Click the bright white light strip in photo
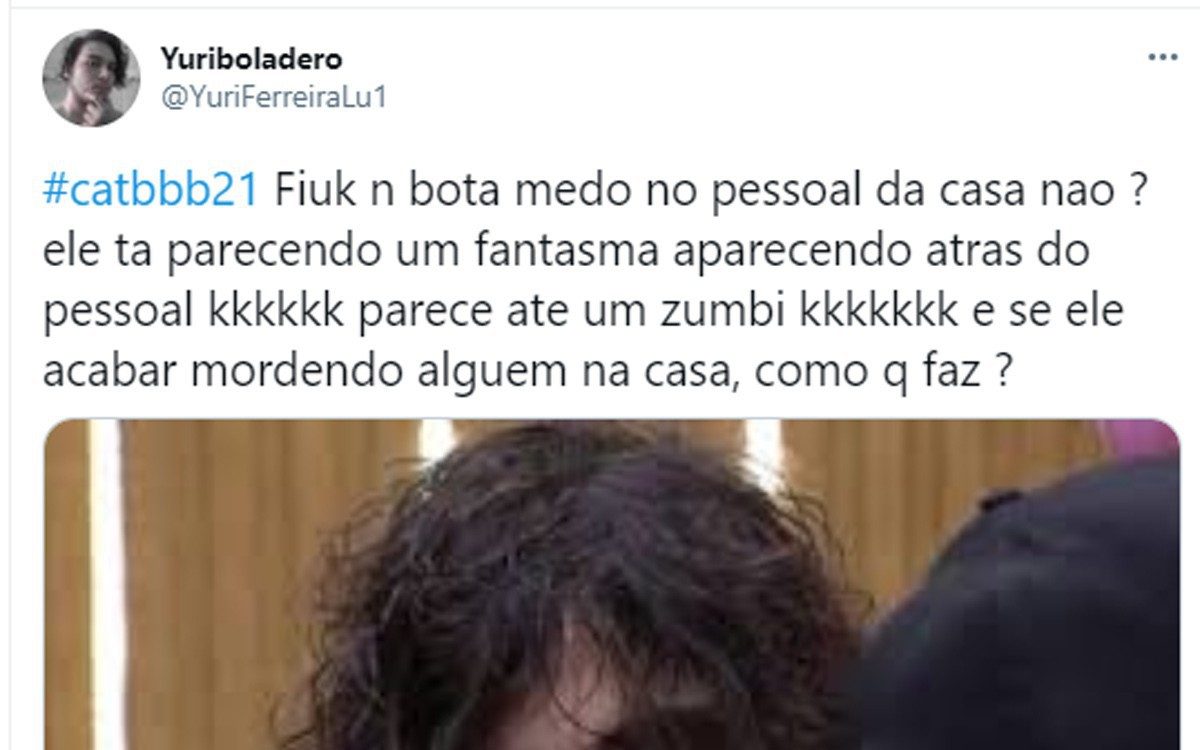This screenshot has height=750, width=1200. click(107, 584)
